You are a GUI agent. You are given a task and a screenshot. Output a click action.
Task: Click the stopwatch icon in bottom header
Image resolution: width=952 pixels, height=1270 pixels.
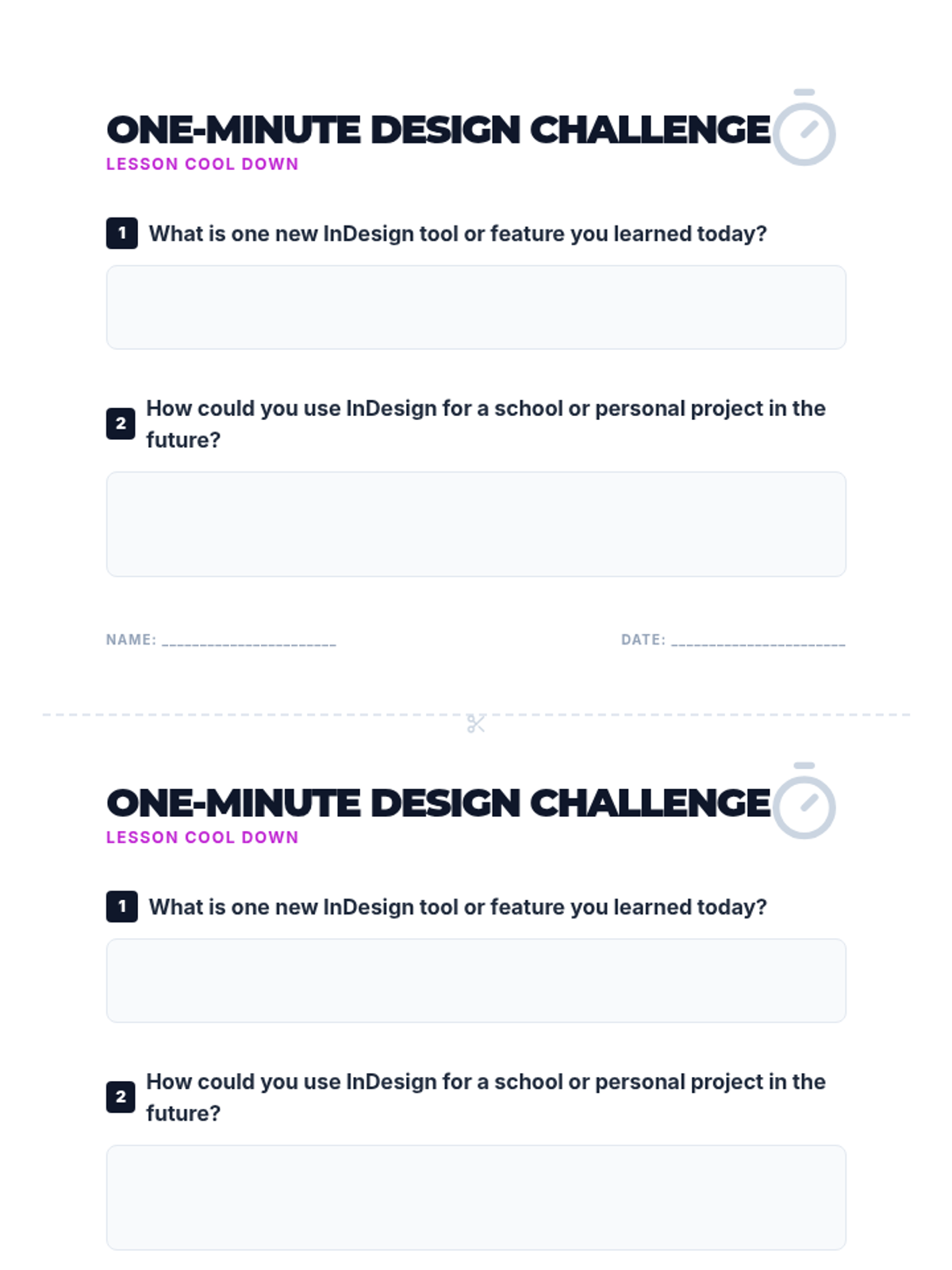click(804, 802)
